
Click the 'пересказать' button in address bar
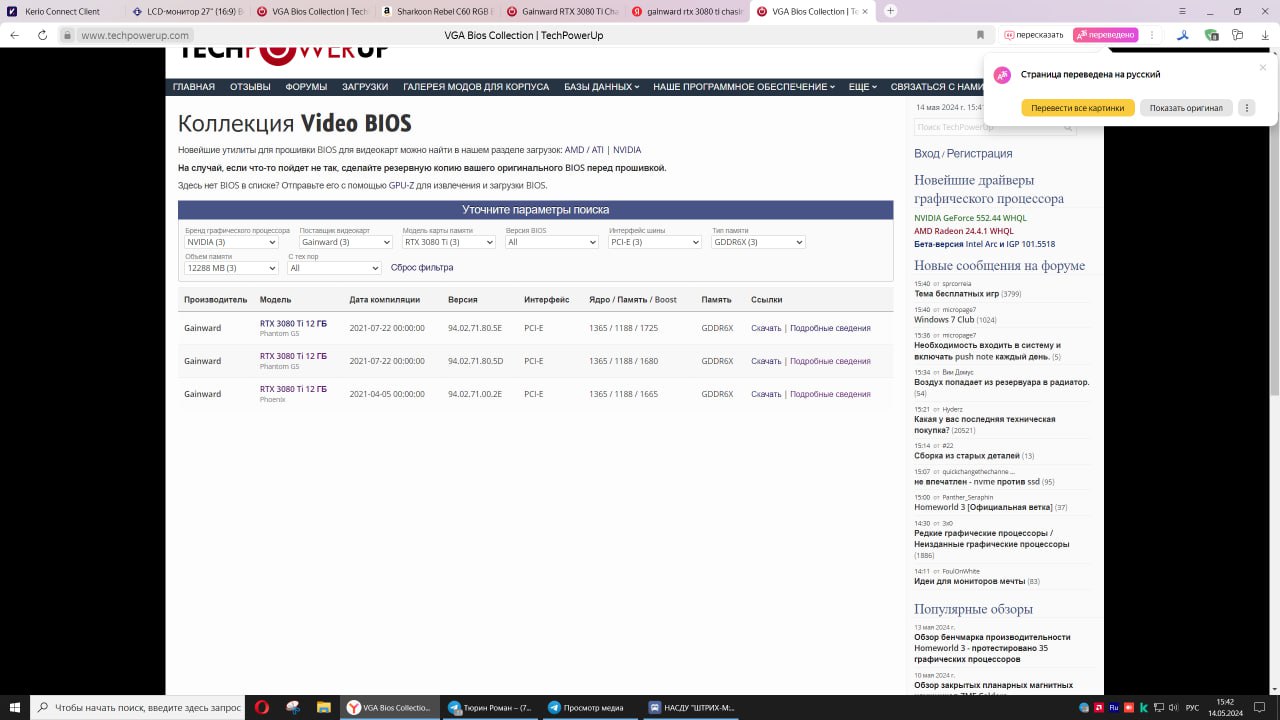(x=1035, y=35)
